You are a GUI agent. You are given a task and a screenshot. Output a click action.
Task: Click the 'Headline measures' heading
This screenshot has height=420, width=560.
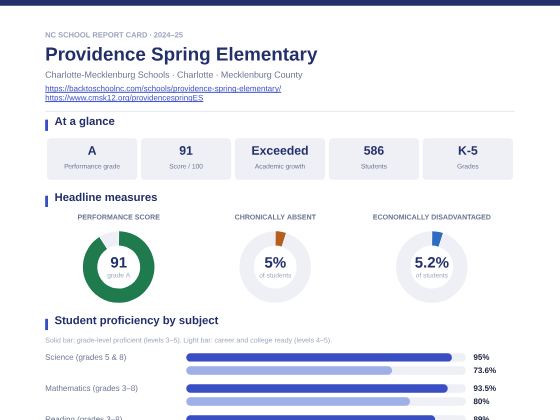pos(106,197)
